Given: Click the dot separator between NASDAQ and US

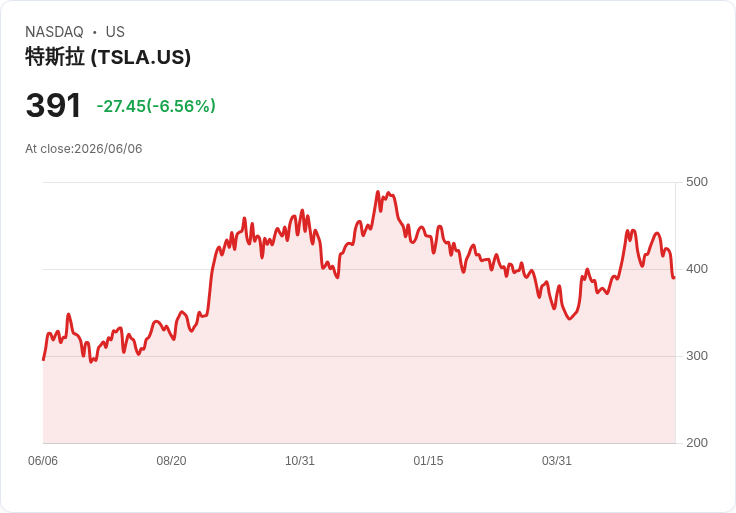Looking at the screenshot, I should pyautogui.click(x=94, y=32).
